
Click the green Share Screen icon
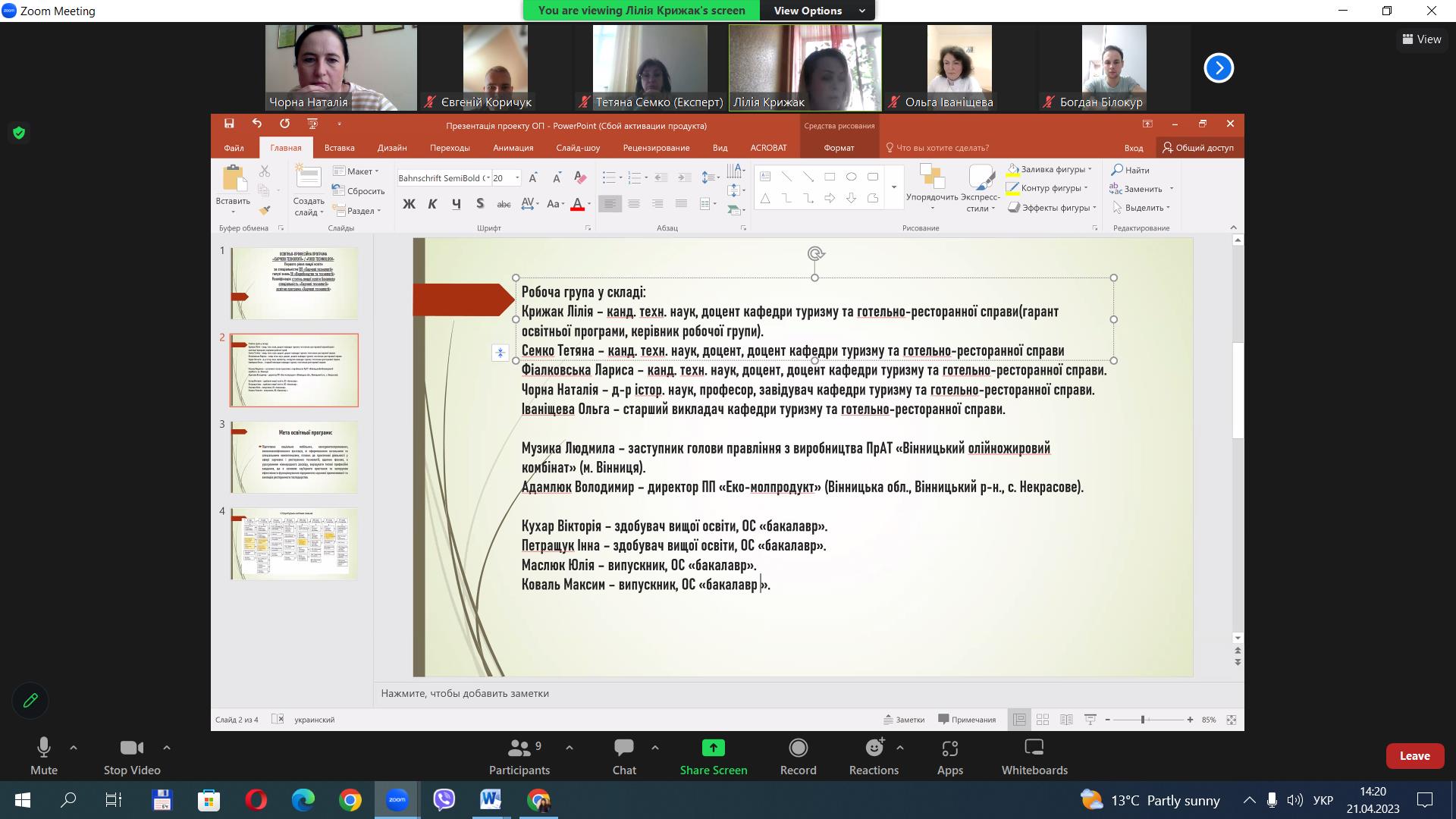(713, 748)
